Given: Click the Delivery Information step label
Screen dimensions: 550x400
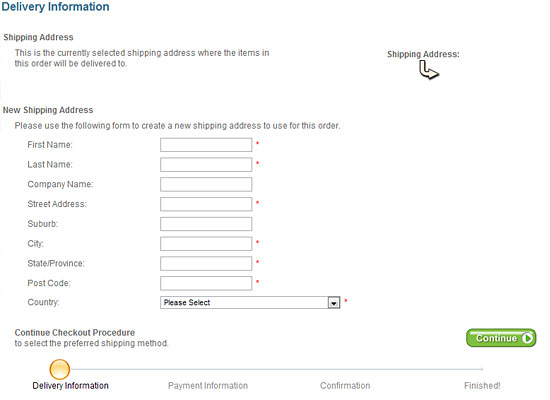Looking at the screenshot, I should [71, 386].
